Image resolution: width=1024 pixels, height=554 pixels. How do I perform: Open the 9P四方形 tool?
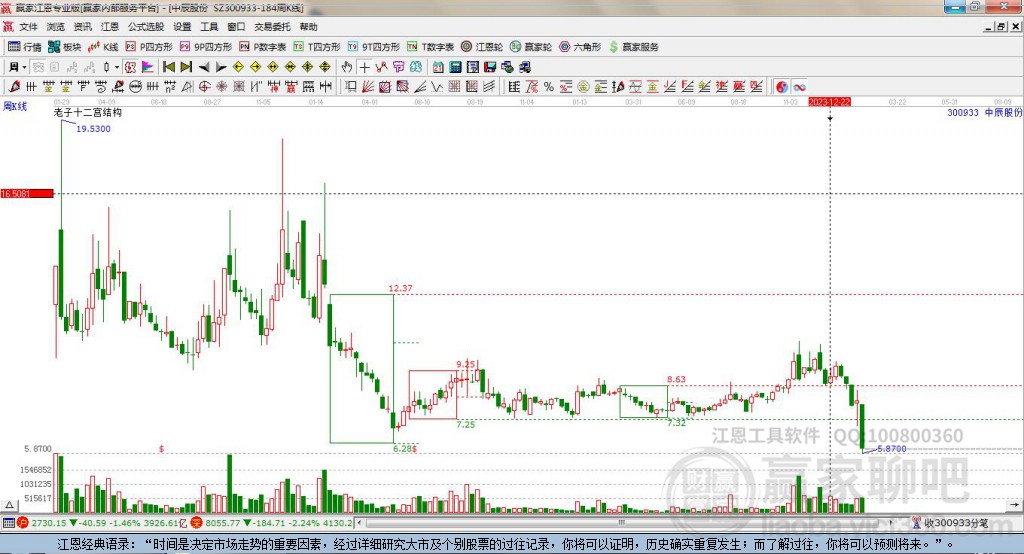pos(206,47)
